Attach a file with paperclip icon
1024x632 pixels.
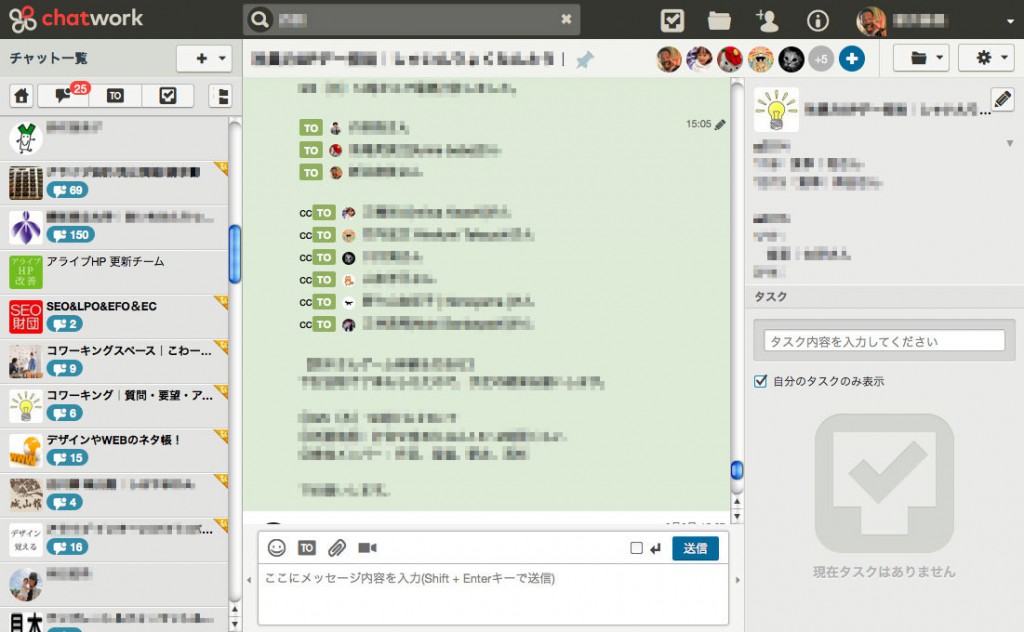[336, 548]
